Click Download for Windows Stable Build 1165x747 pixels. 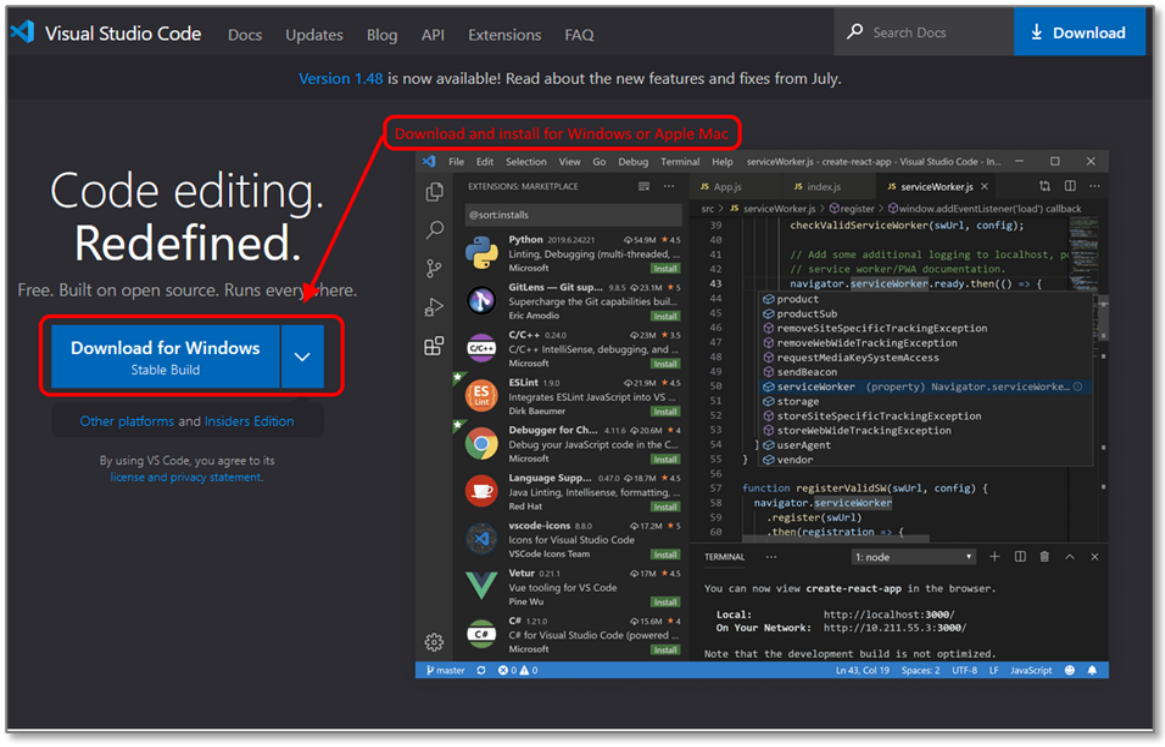tap(165, 357)
